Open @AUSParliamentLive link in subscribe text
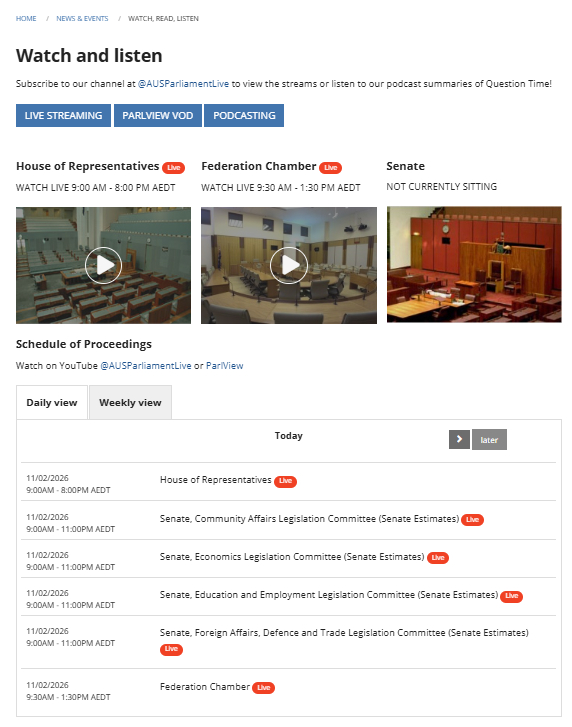This screenshot has height=727, width=572. point(183,84)
